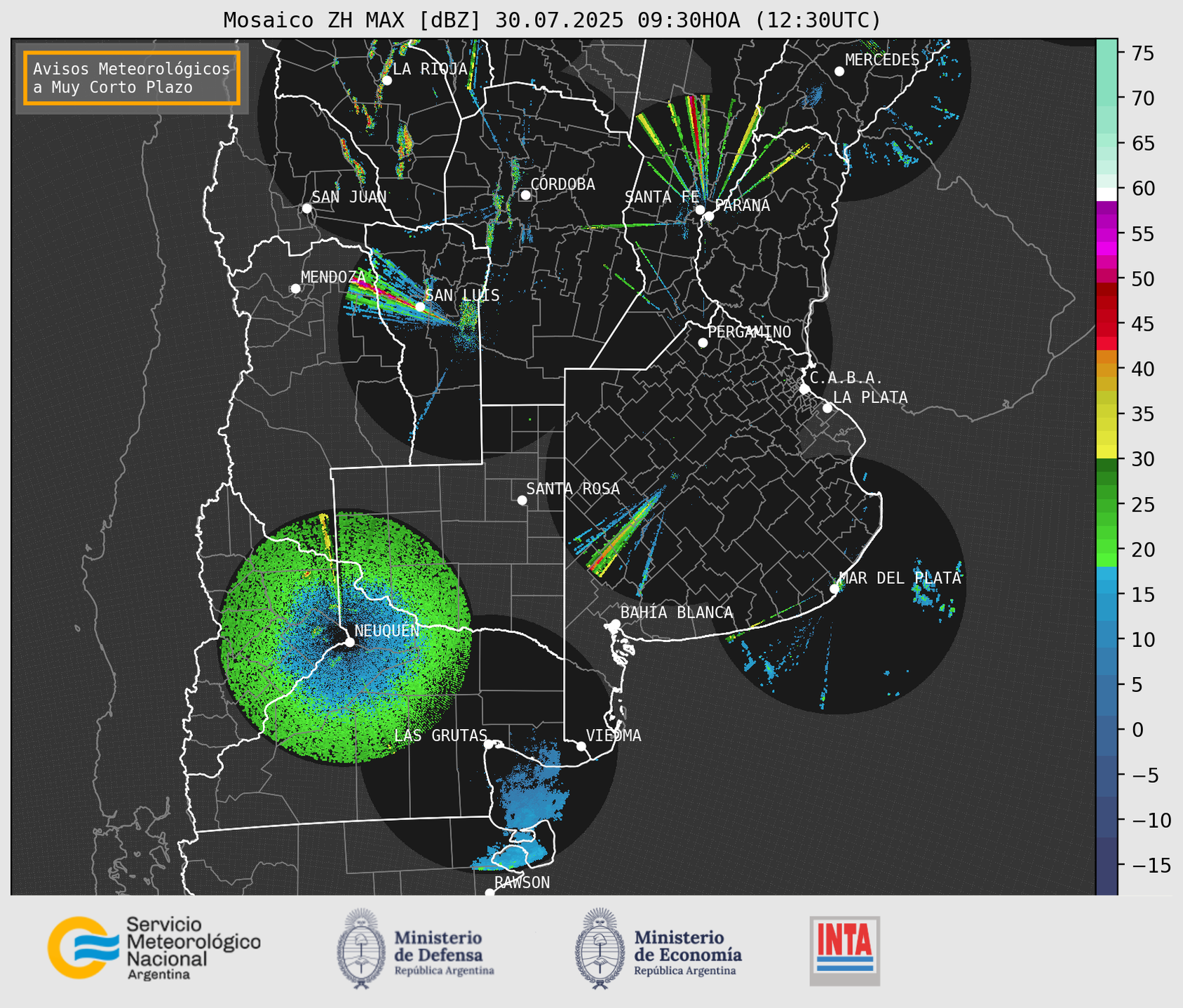Viewport: 1183px width, 1008px height.
Task: Click the Bahía Blanca city marker dot
Action: click(615, 624)
